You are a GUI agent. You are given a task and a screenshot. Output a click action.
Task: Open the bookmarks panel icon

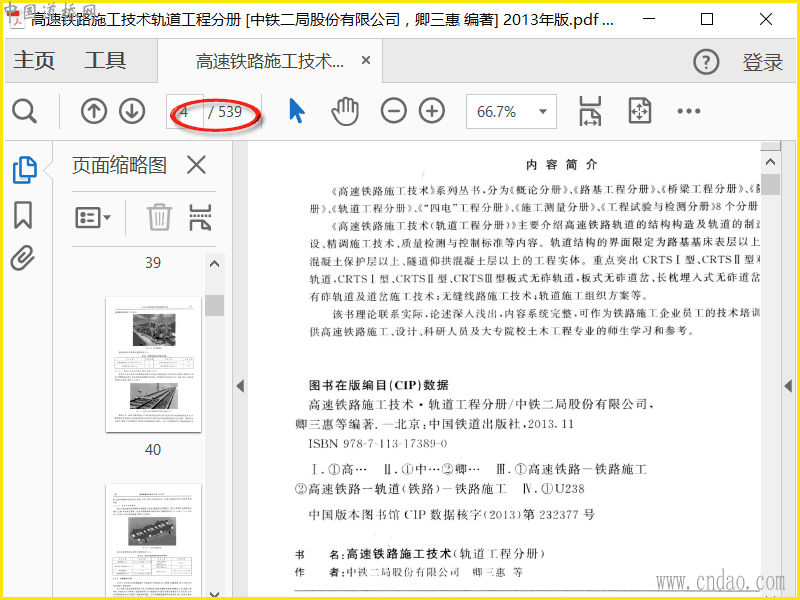point(23,215)
